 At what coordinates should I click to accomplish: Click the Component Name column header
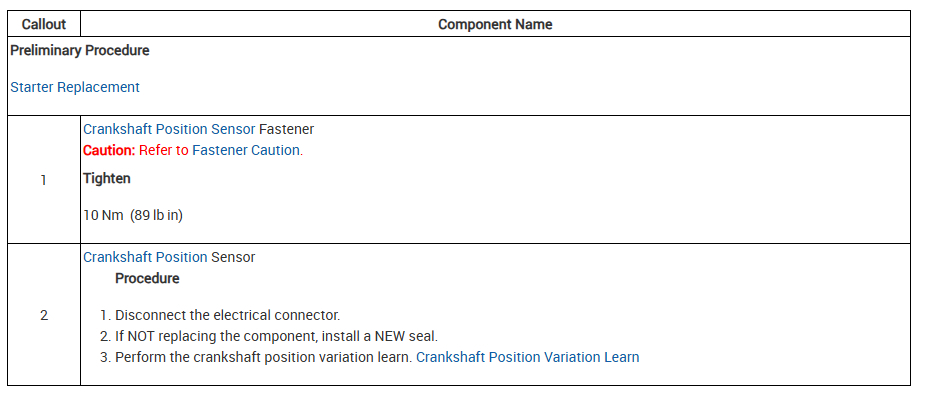(x=495, y=24)
